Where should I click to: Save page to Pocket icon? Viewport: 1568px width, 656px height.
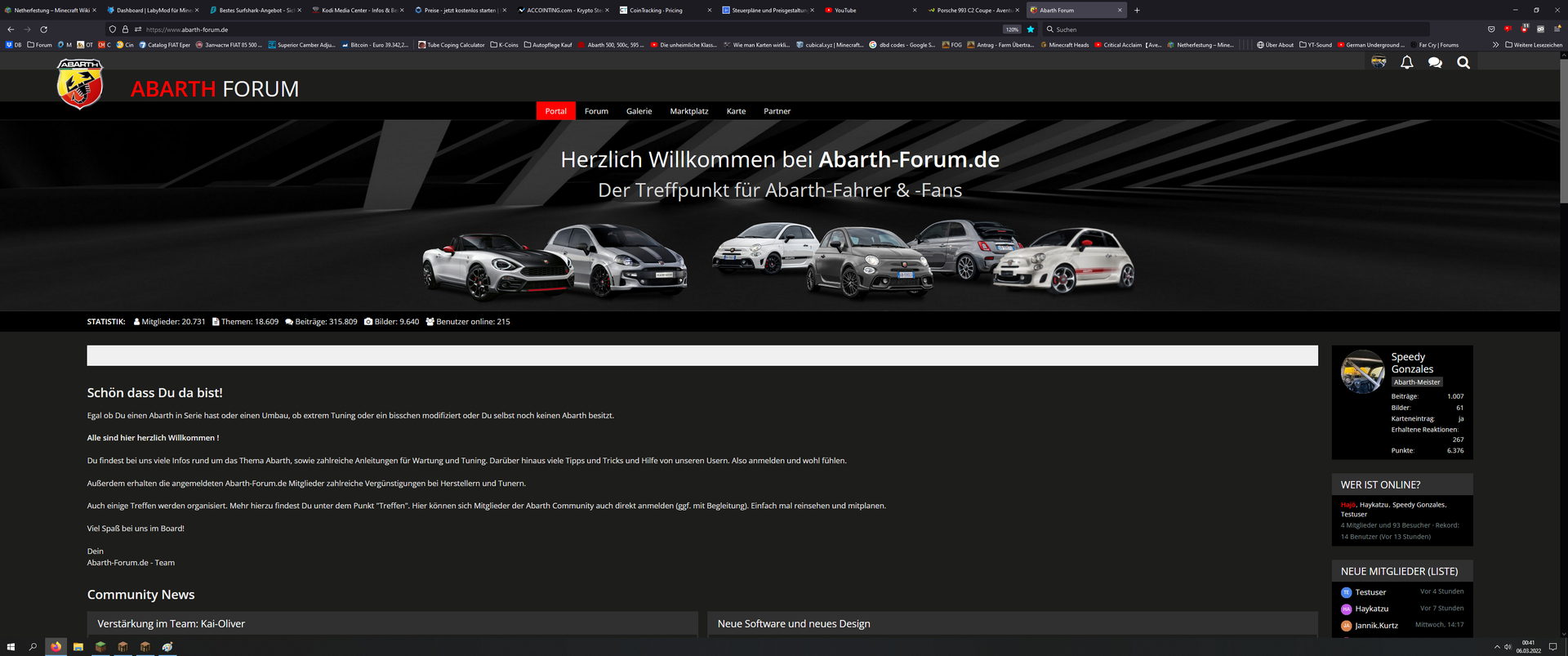pyautogui.click(x=1491, y=29)
